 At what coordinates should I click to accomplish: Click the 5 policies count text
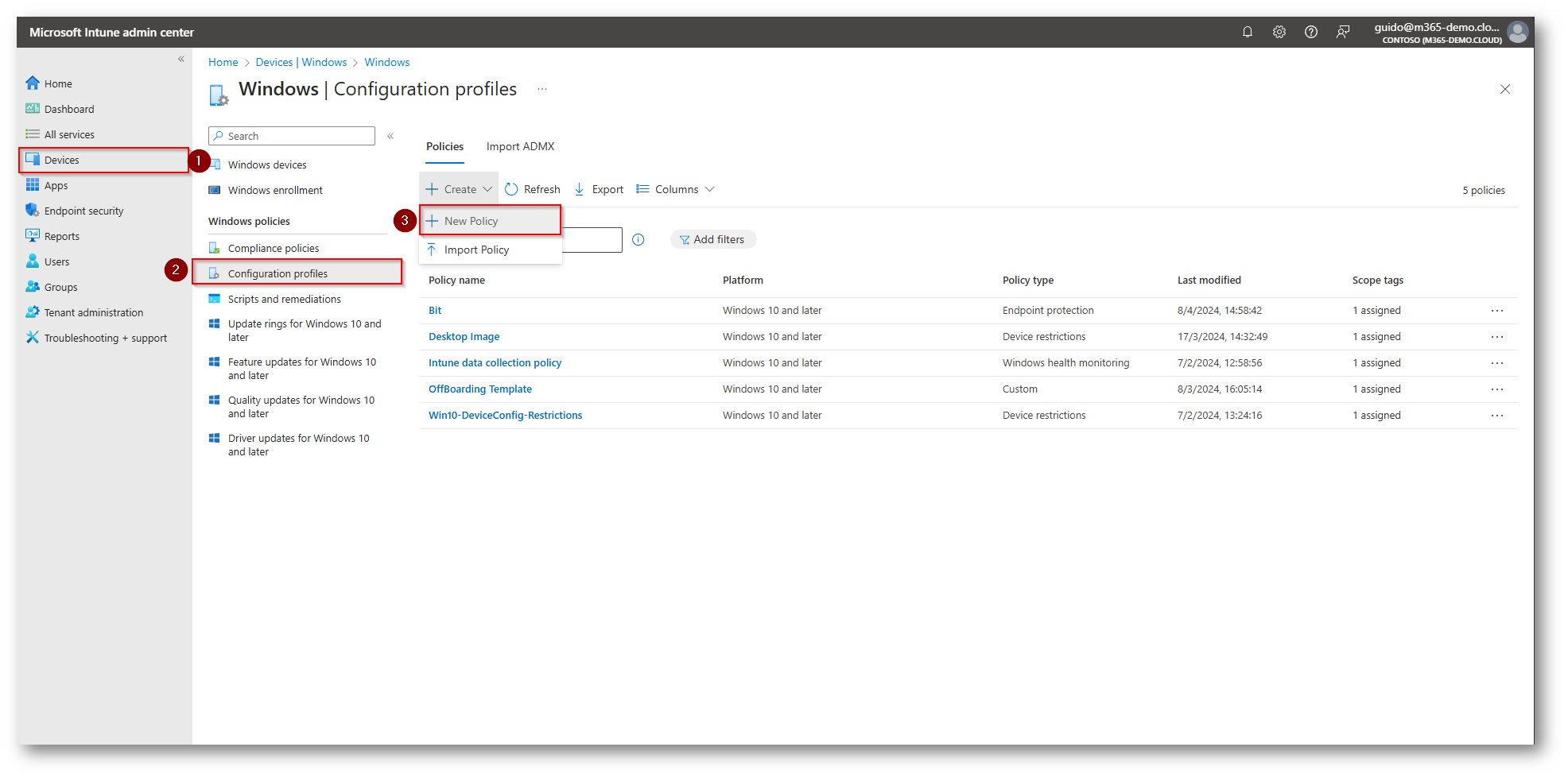pos(1484,190)
